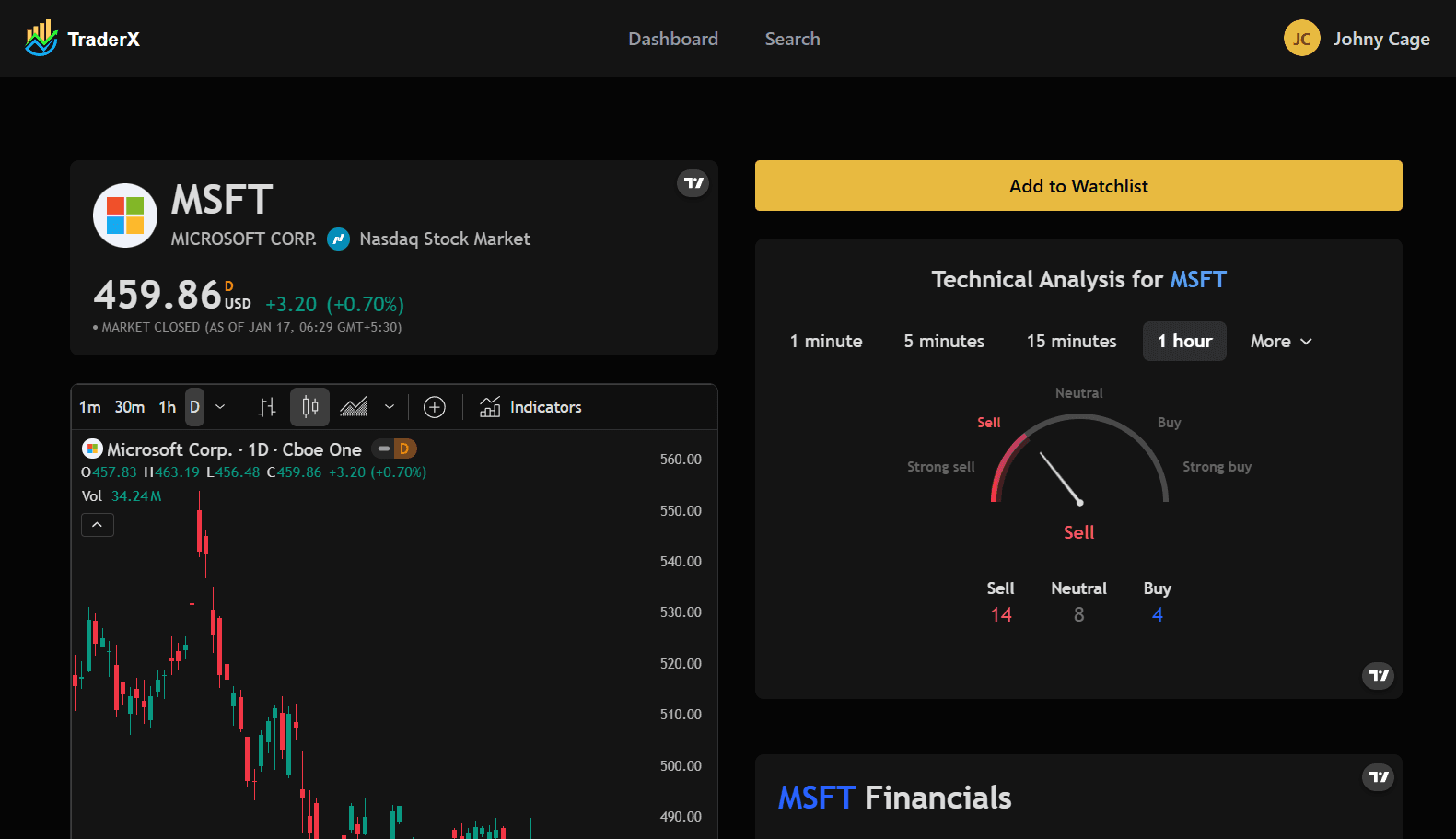This screenshot has width=1456, height=839.
Task: Click the Compare or add symbol plus icon
Action: pyautogui.click(x=435, y=407)
